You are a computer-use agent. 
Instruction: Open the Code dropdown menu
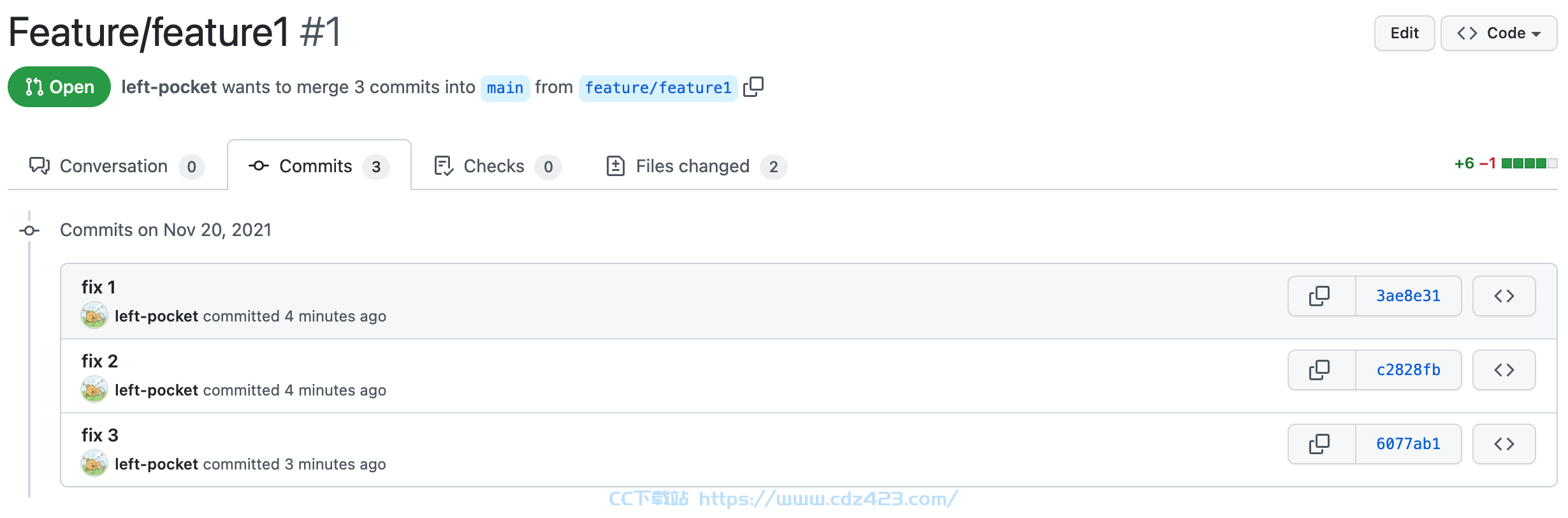click(1499, 33)
